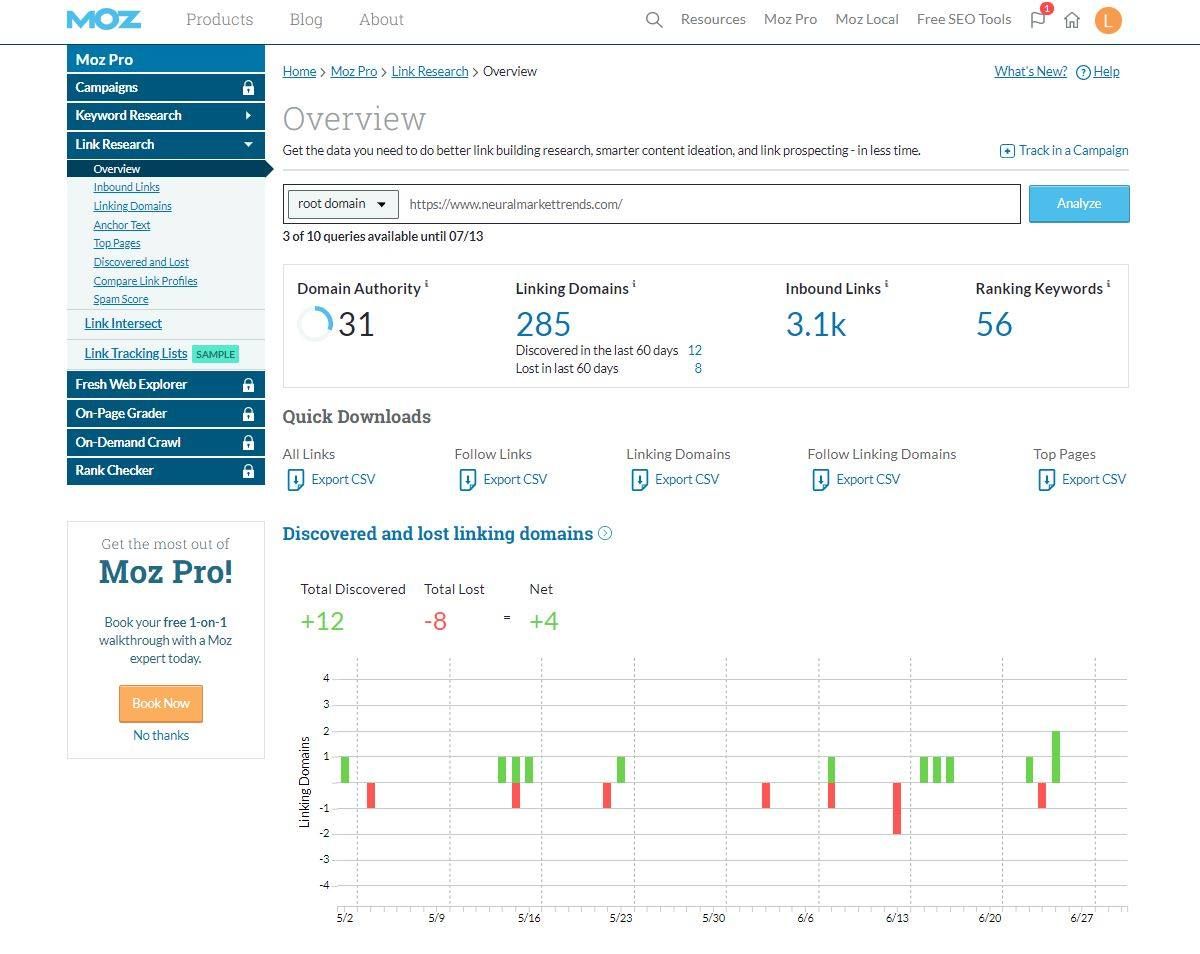Click the On-Page Grader lock icon
Image resolution: width=1200 pixels, height=954 pixels.
click(248, 414)
